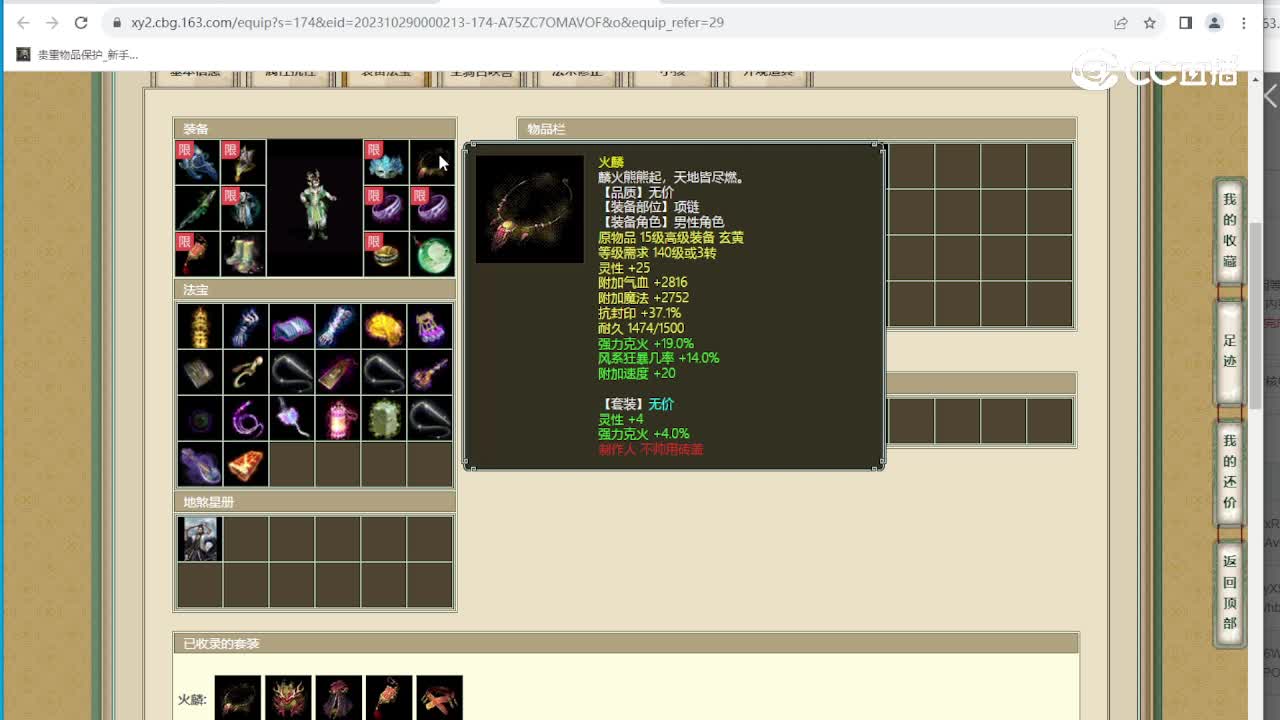
Task: Select the red tassel pendant in 火麟 set
Action: [x=389, y=698]
